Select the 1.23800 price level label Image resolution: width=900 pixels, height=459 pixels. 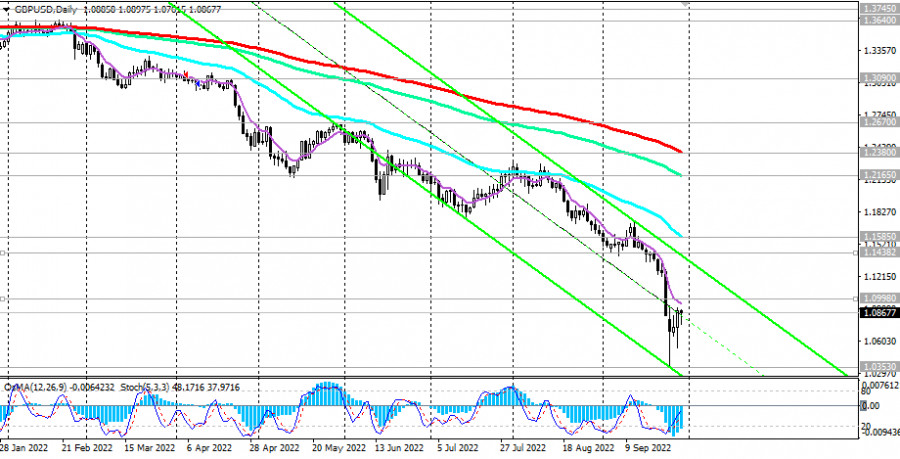876,155
